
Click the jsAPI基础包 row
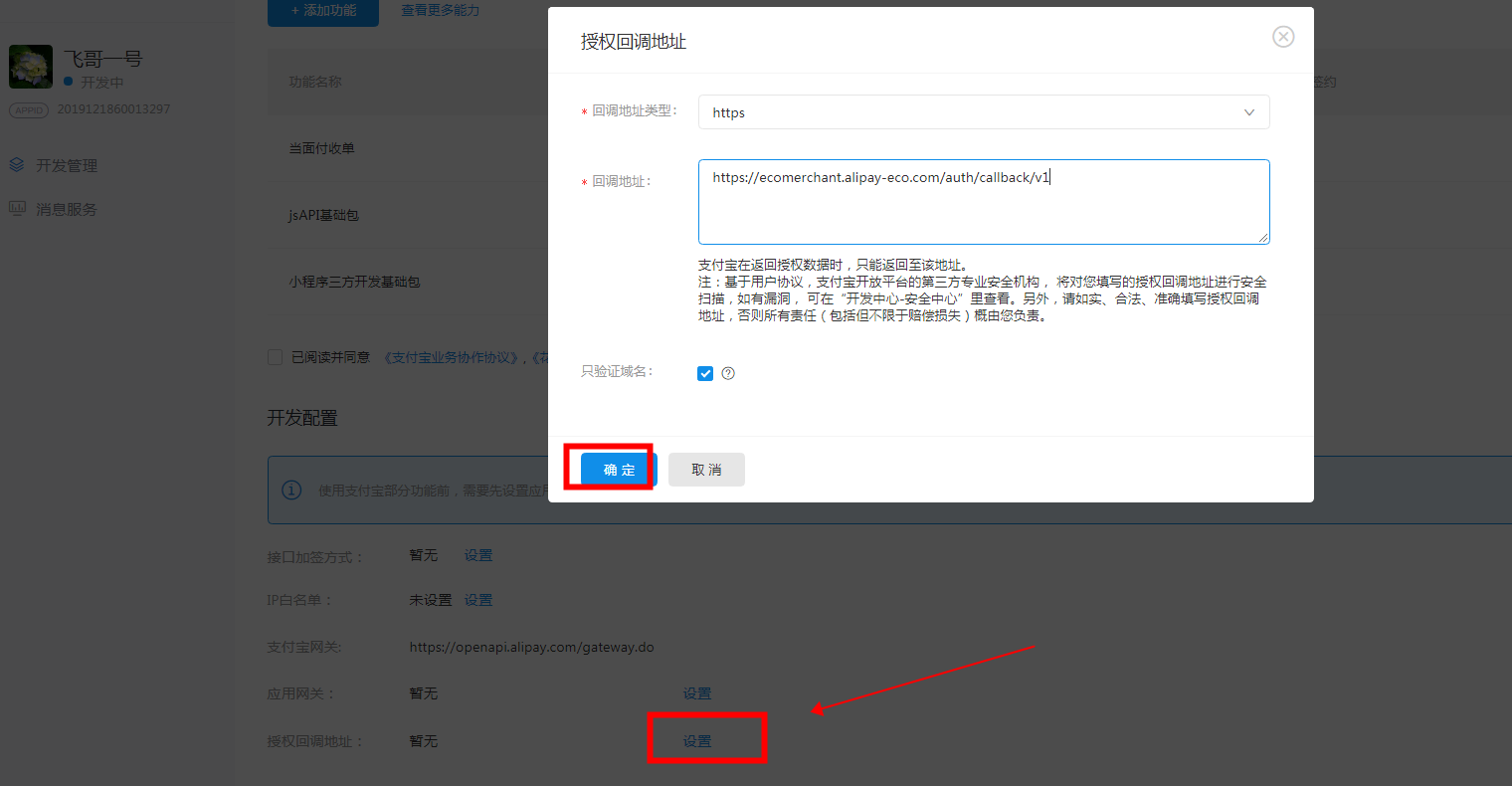click(x=324, y=215)
